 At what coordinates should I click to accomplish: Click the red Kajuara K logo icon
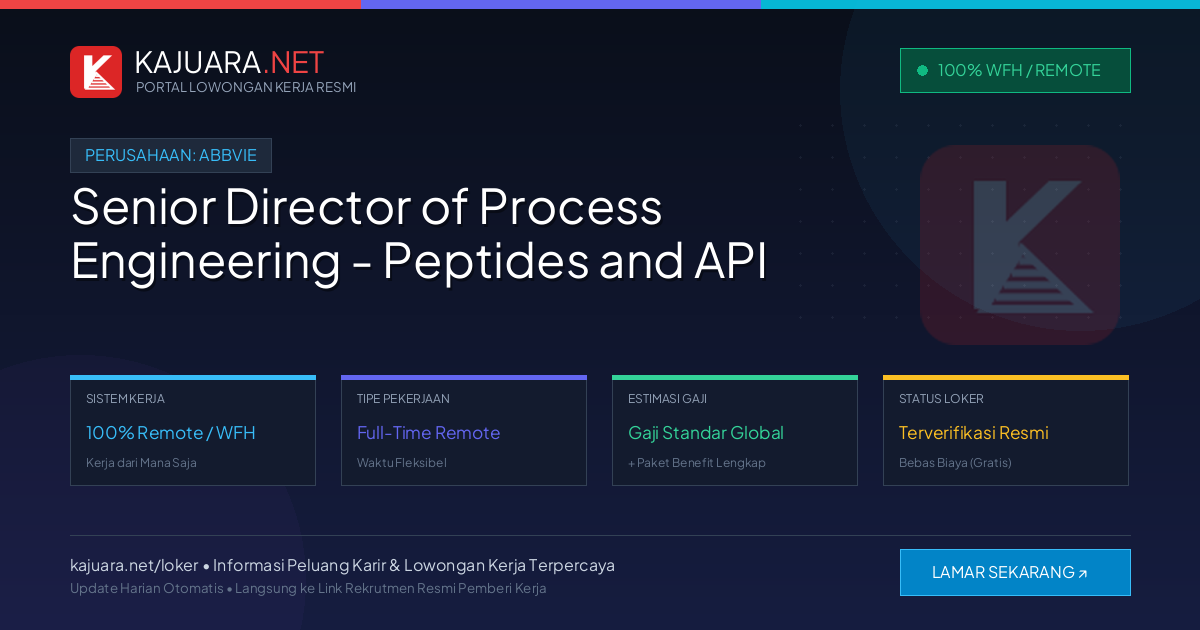click(96, 72)
